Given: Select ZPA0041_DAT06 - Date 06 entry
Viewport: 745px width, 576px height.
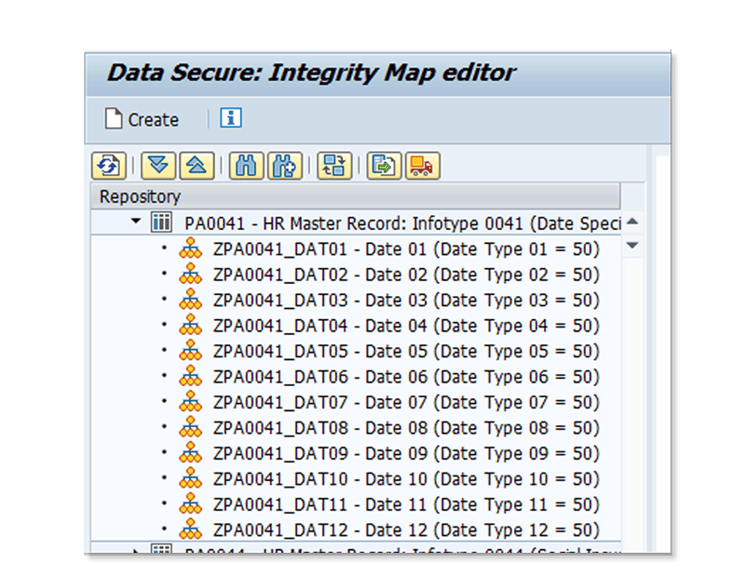Looking at the screenshot, I should tap(406, 377).
